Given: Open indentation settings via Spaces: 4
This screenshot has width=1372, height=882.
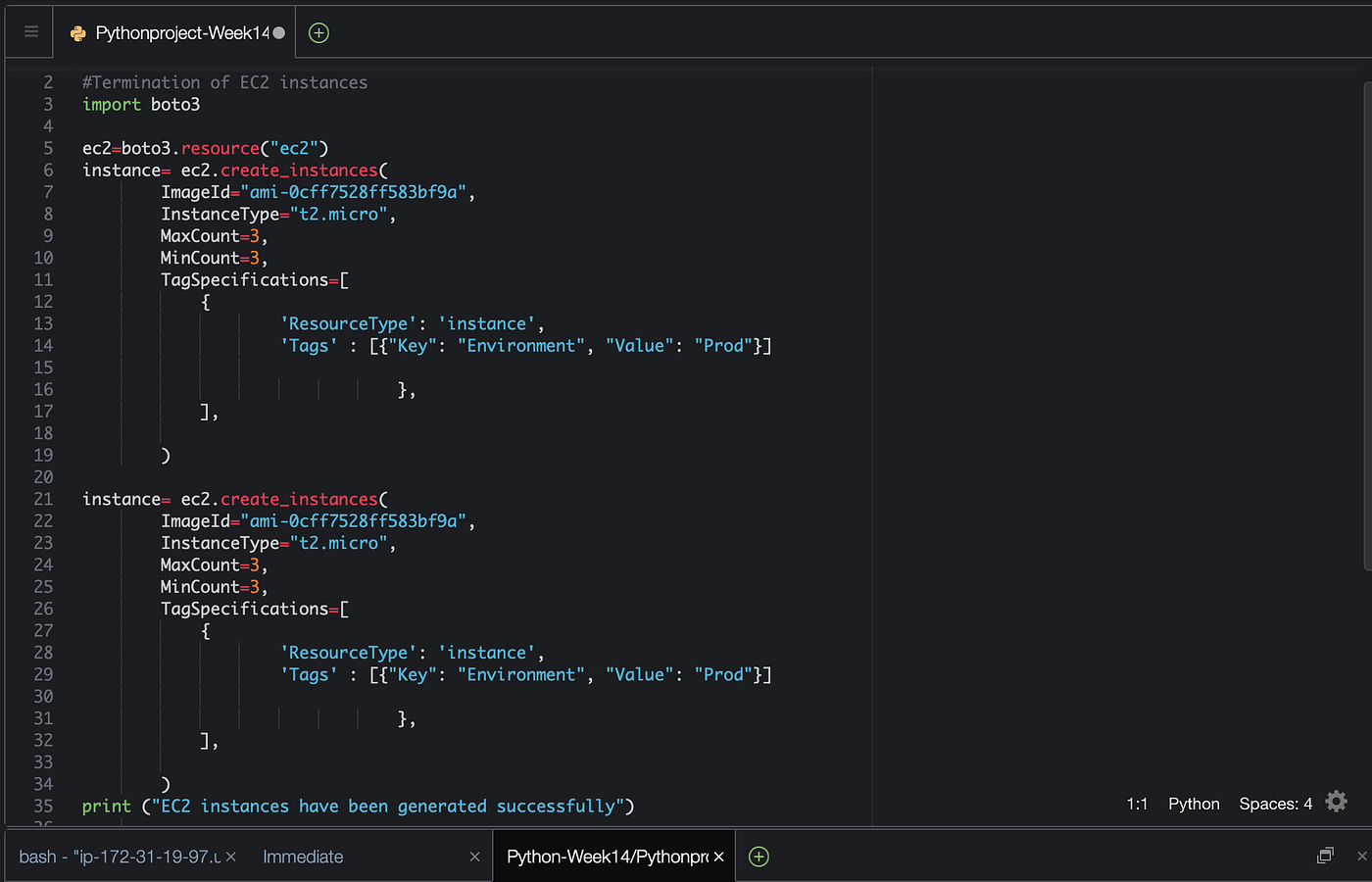Looking at the screenshot, I should click(x=1274, y=803).
